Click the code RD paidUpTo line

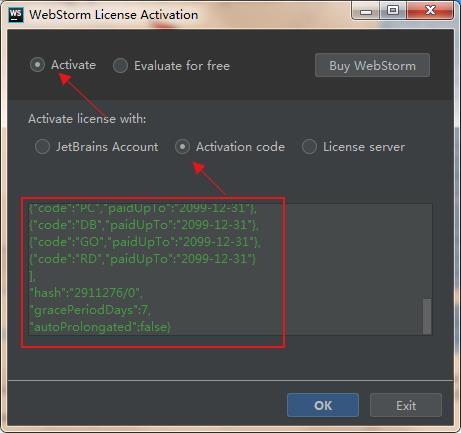coord(142,259)
